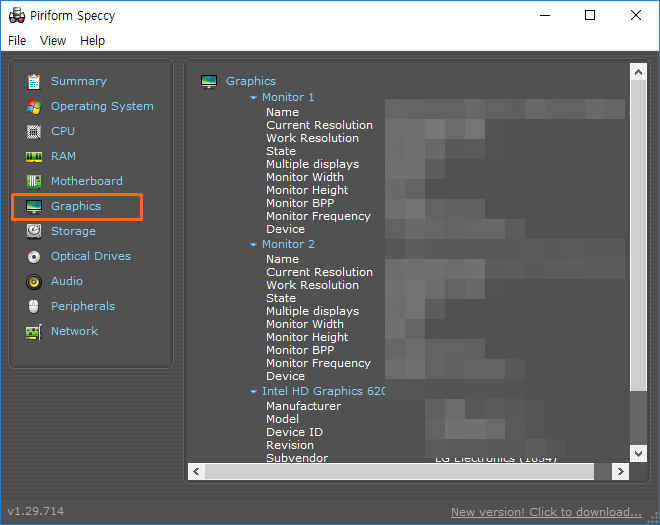This screenshot has width=660, height=525.
Task: Click the New version download link
Action: (546, 512)
